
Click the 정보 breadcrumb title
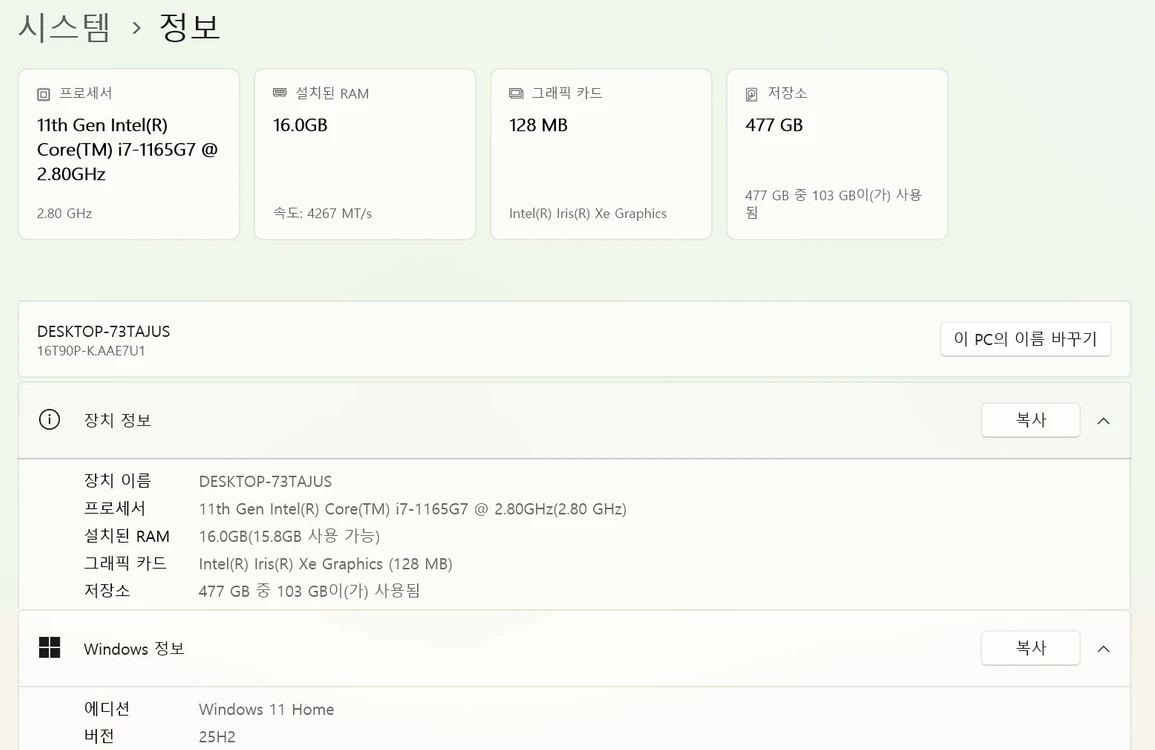point(189,27)
